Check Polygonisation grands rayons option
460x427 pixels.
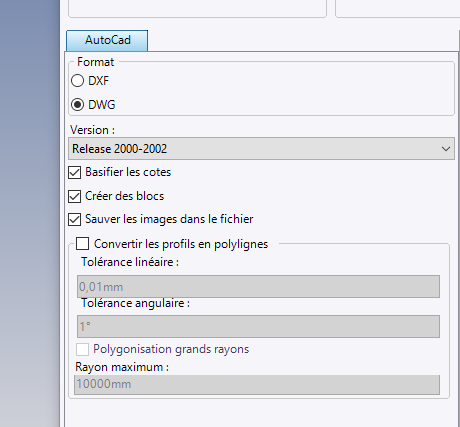[x=82, y=349]
